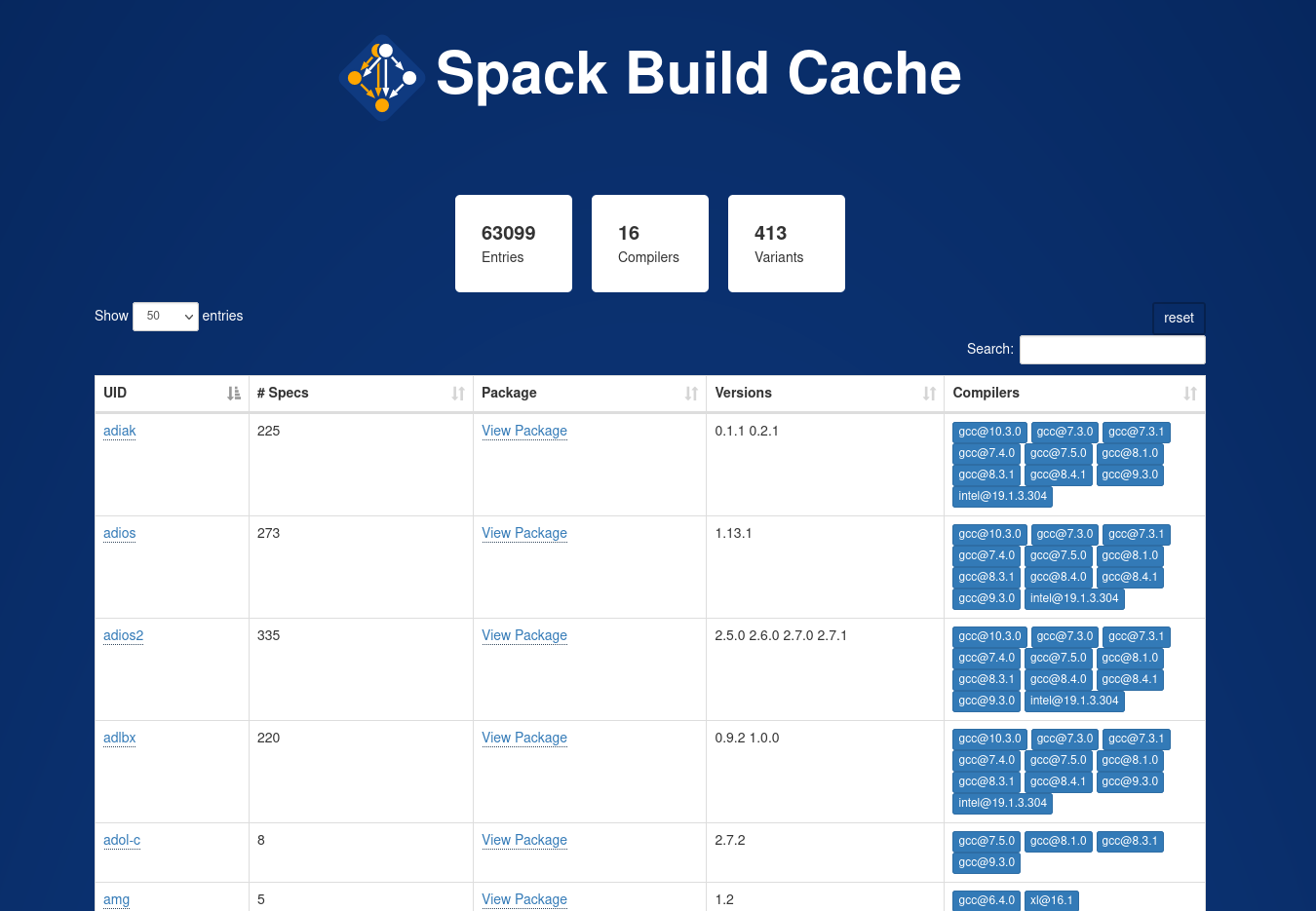Select the 63099 Entries stat card
This screenshot has height=911, width=1316.
tap(514, 244)
